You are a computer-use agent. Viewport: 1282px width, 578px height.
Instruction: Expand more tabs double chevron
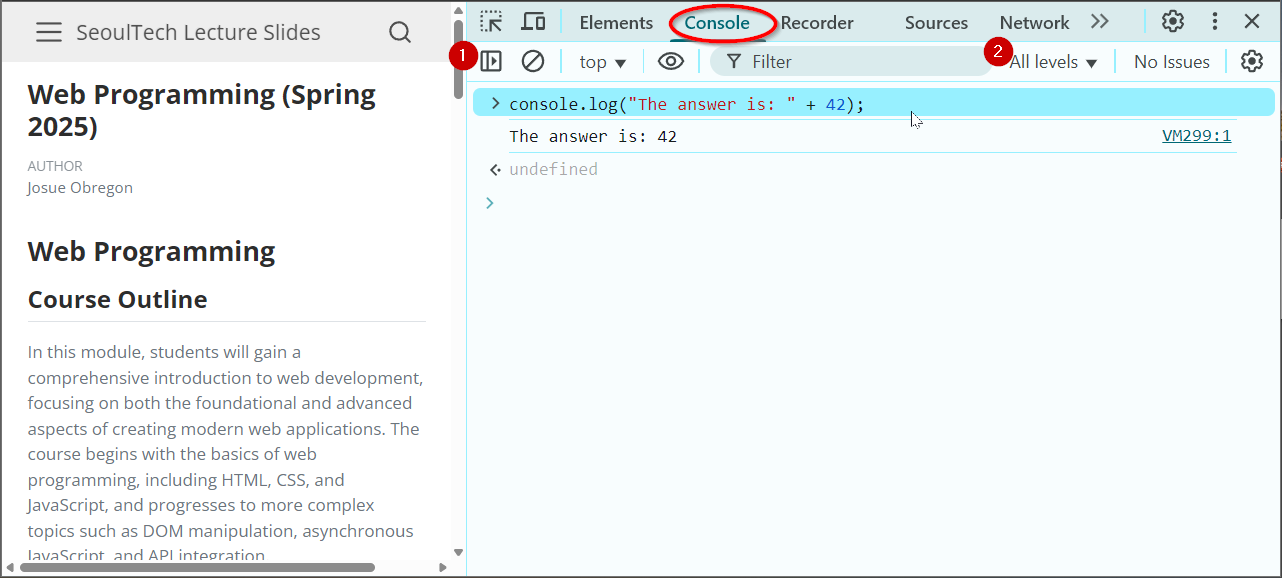pyautogui.click(x=1100, y=22)
